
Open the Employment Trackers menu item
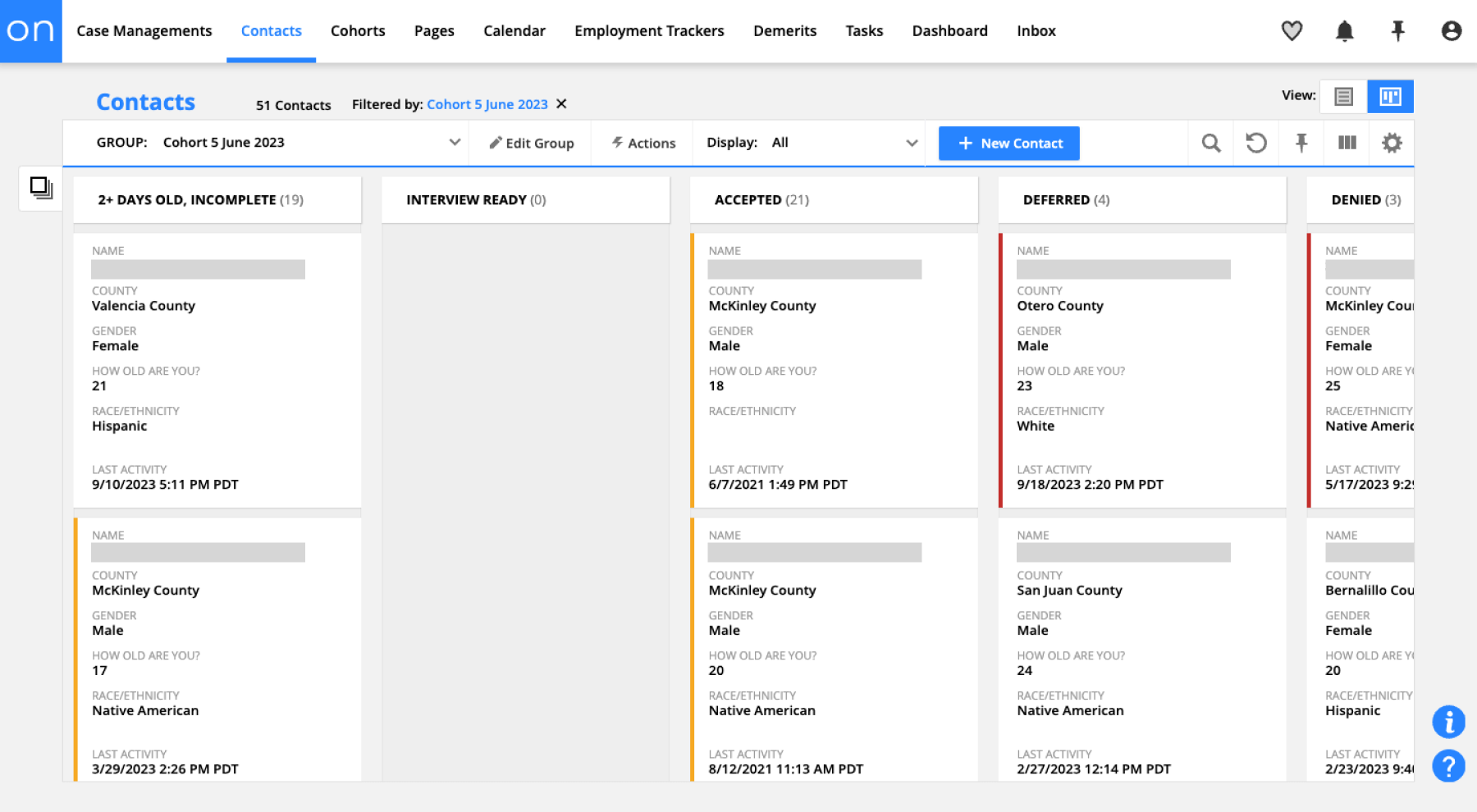click(x=649, y=30)
